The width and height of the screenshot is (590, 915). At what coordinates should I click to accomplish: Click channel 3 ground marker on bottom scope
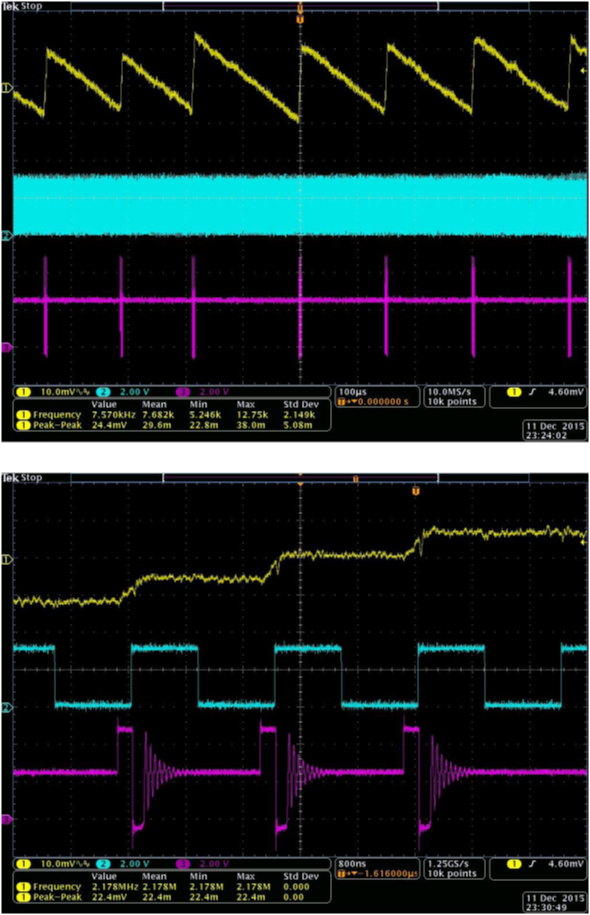coord(6,819)
